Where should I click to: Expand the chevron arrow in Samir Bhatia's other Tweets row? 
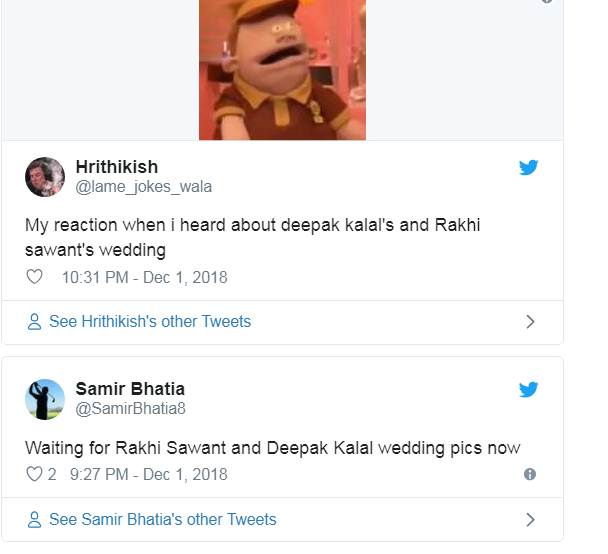(530, 520)
